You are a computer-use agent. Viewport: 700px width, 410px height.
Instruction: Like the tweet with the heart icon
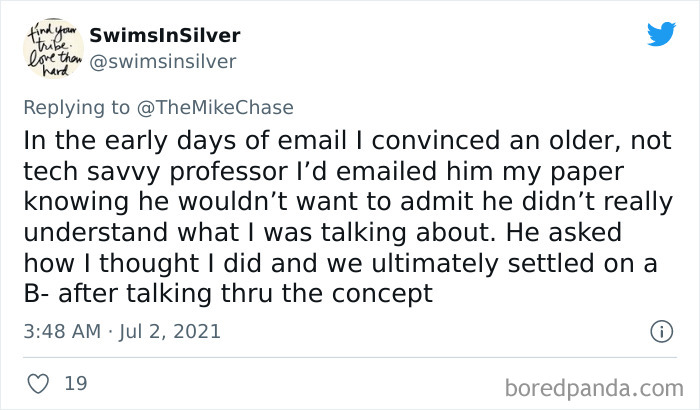point(36,383)
